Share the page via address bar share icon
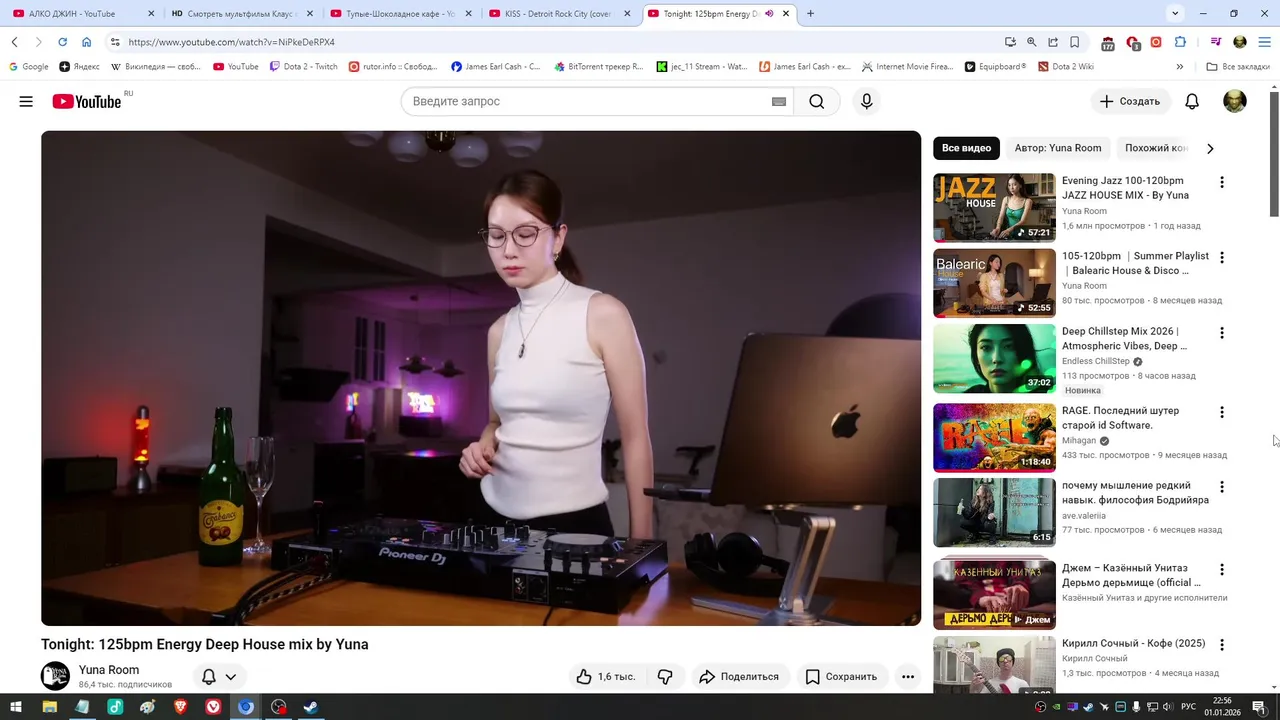Viewport: 1280px width, 720px height. pos(1053,42)
